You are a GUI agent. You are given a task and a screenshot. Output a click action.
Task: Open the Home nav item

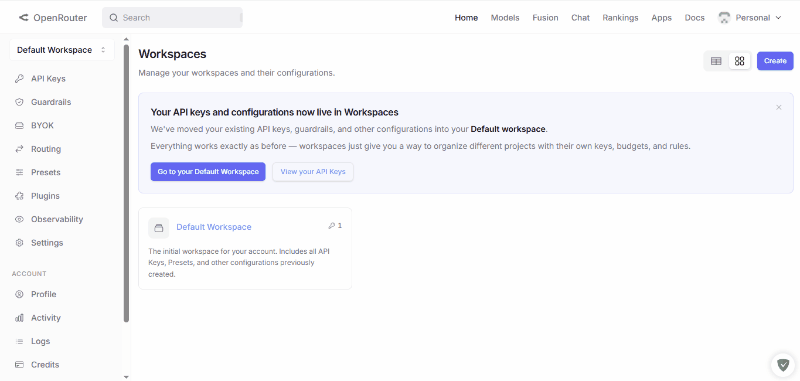[466, 18]
